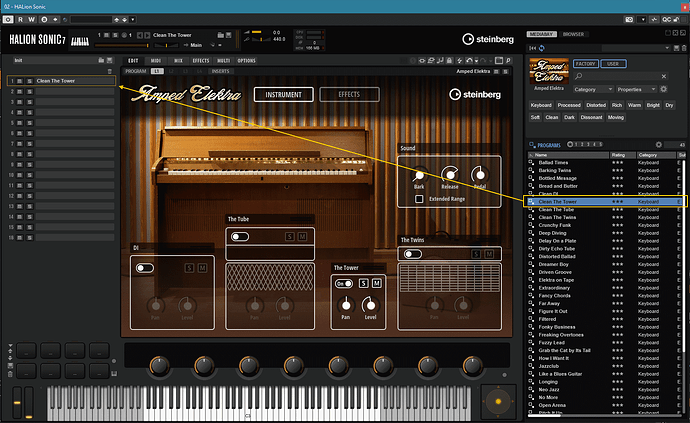Open the undo history dropdown arrow
This screenshot has height=423, width=690.
[477, 61]
